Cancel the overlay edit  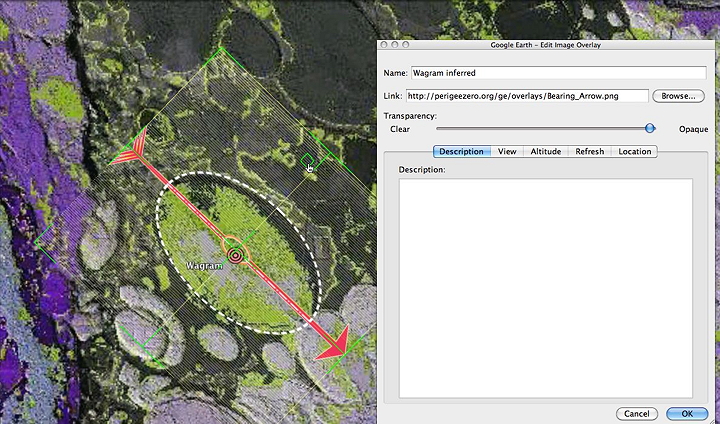(x=637, y=413)
